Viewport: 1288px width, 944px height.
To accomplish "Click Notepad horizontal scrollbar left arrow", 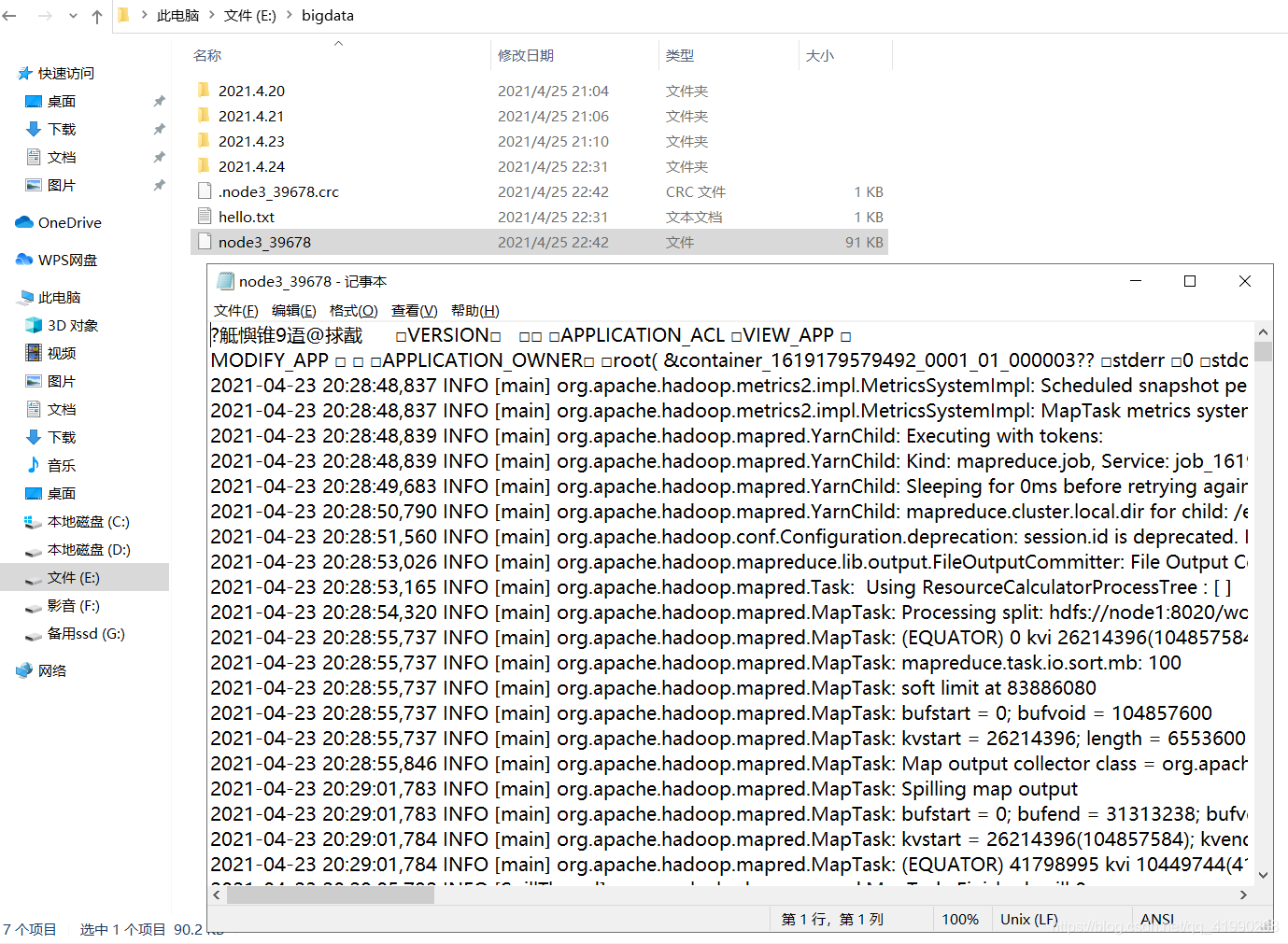I will [x=217, y=895].
